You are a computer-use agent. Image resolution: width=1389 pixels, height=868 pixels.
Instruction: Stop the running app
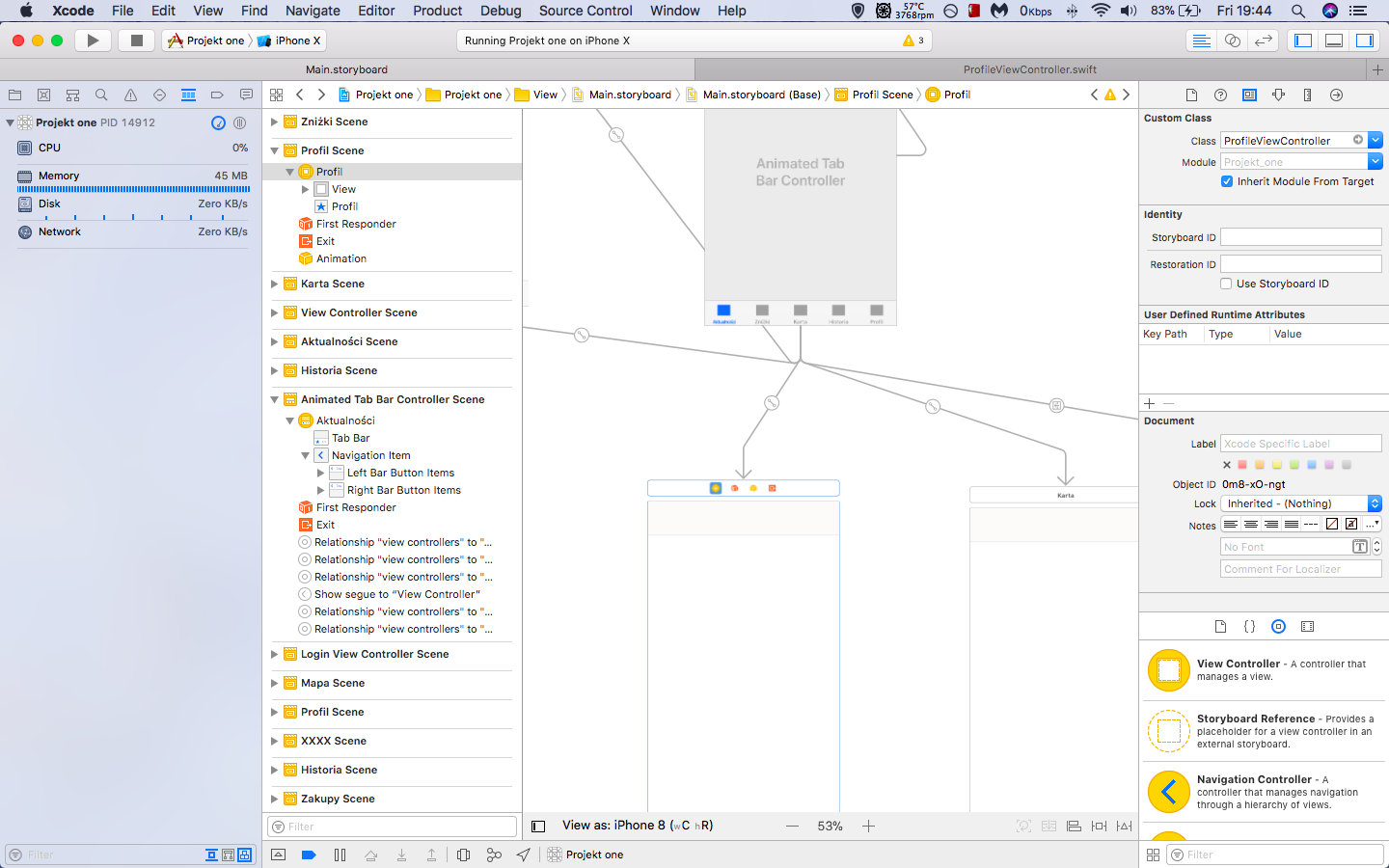137,41
